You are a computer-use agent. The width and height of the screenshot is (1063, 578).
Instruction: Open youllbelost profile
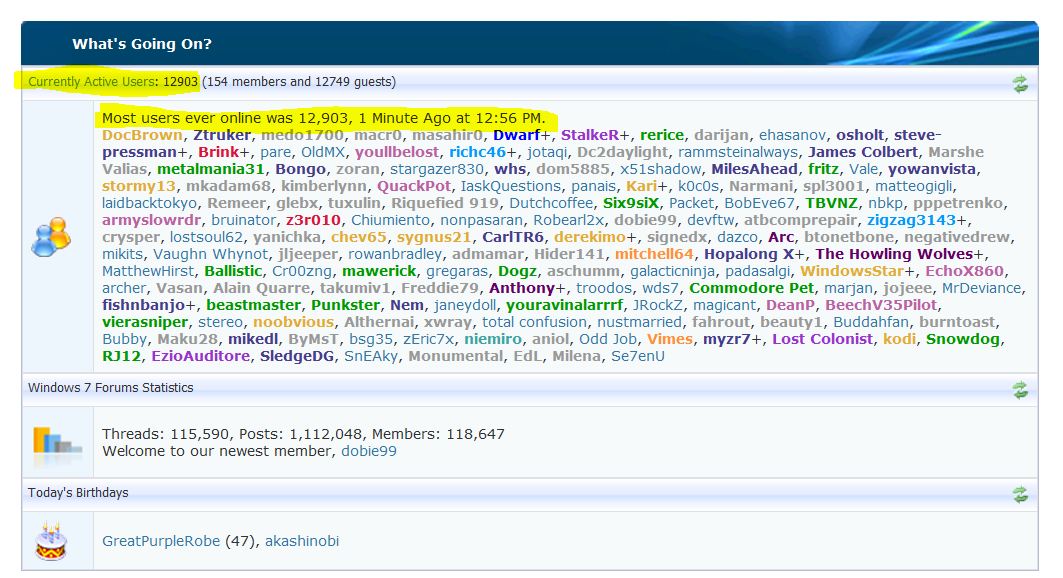[x=397, y=152]
